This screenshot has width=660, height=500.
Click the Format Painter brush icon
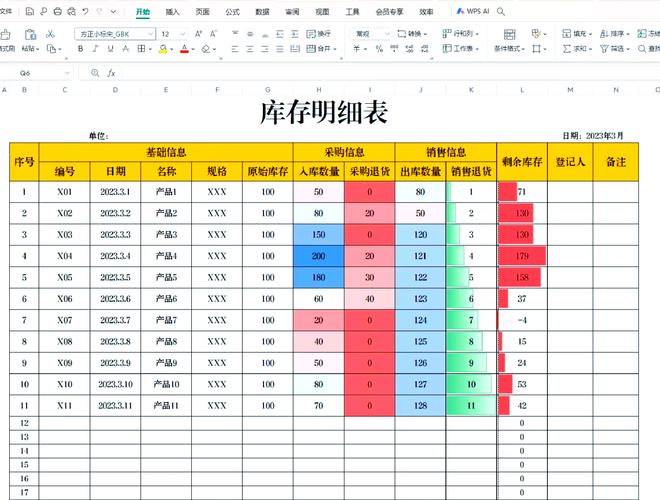pos(6,34)
